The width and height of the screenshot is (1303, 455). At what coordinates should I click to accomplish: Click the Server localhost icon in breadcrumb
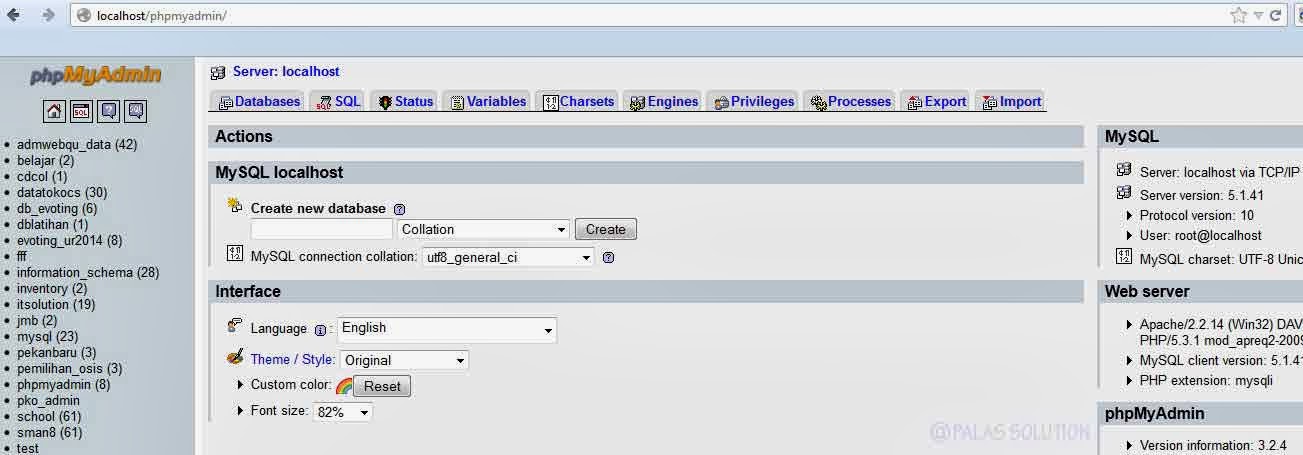tap(218, 72)
